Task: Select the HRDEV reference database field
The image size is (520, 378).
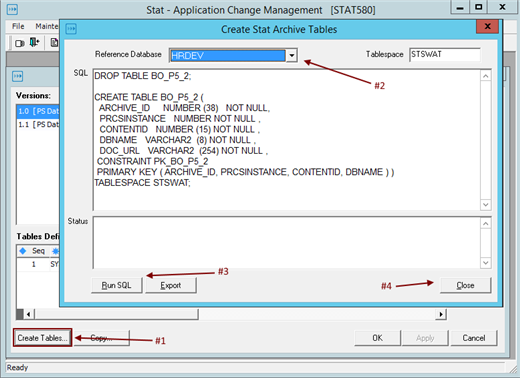Action: click(x=228, y=55)
